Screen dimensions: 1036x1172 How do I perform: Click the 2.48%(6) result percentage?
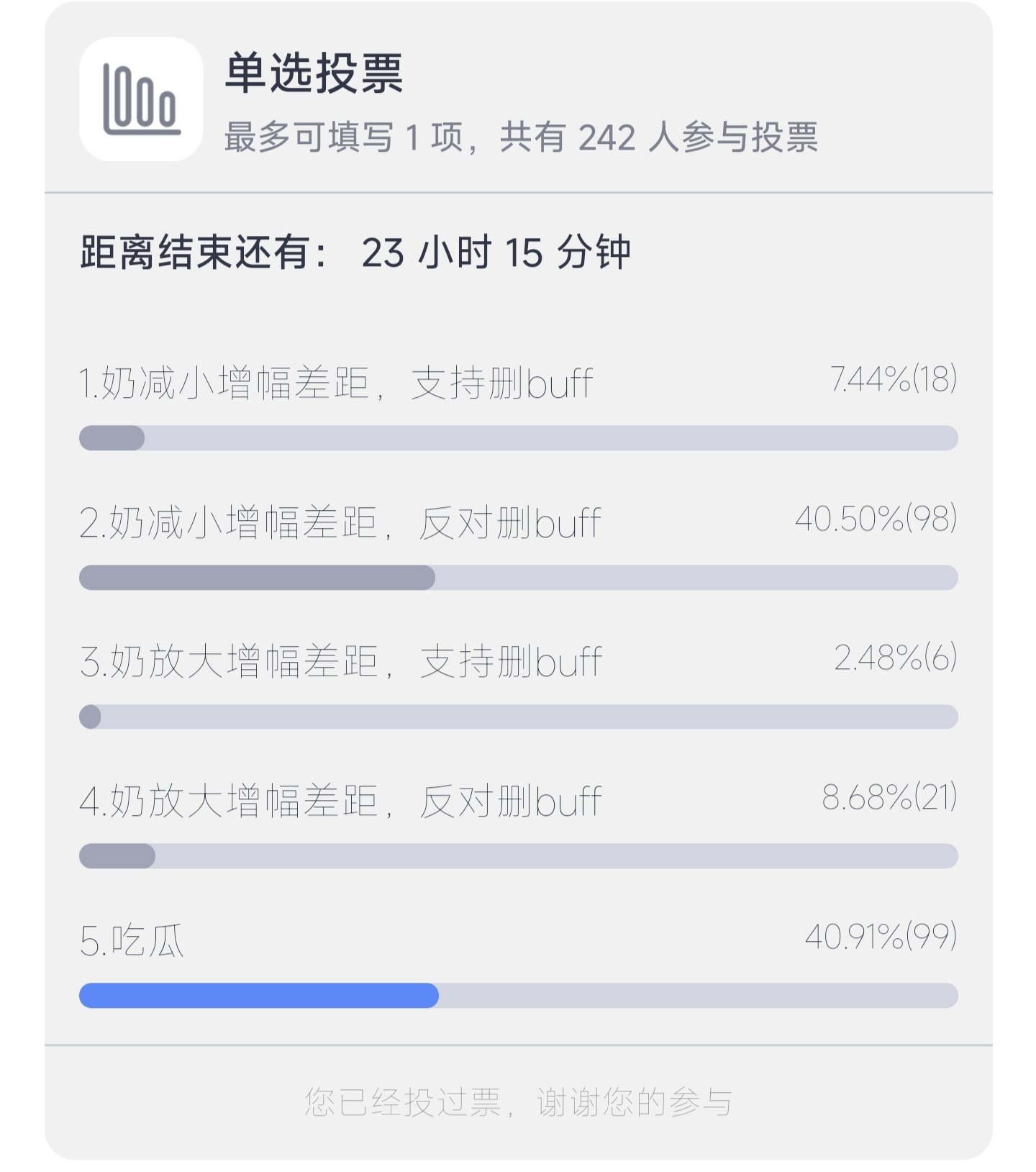896,657
